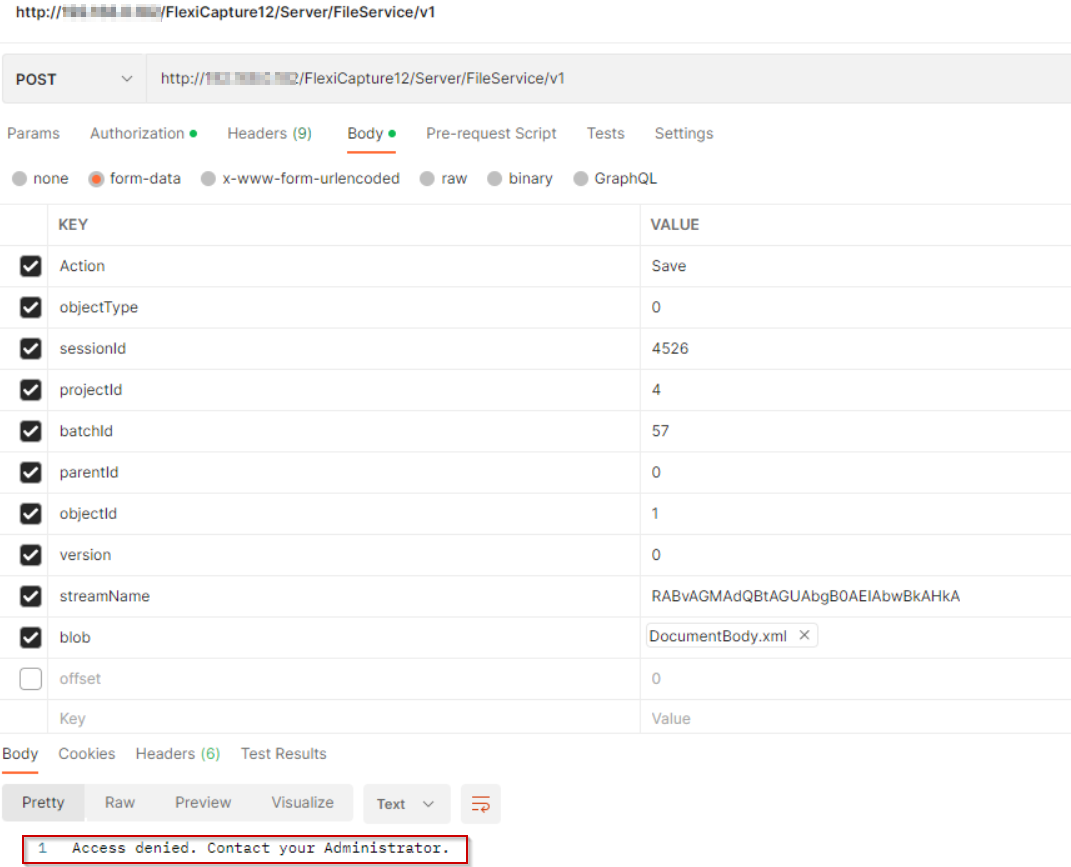Click the empty Value placeholder field

pyautogui.click(x=855, y=719)
